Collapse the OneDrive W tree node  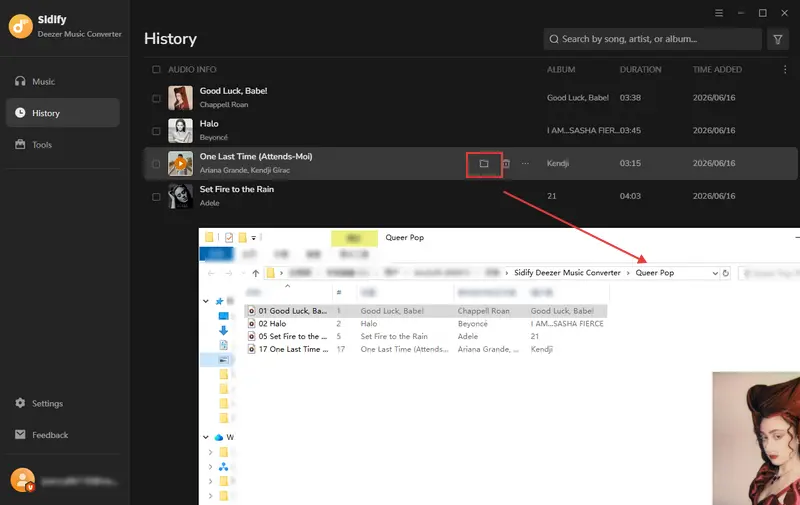tap(206, 437)
